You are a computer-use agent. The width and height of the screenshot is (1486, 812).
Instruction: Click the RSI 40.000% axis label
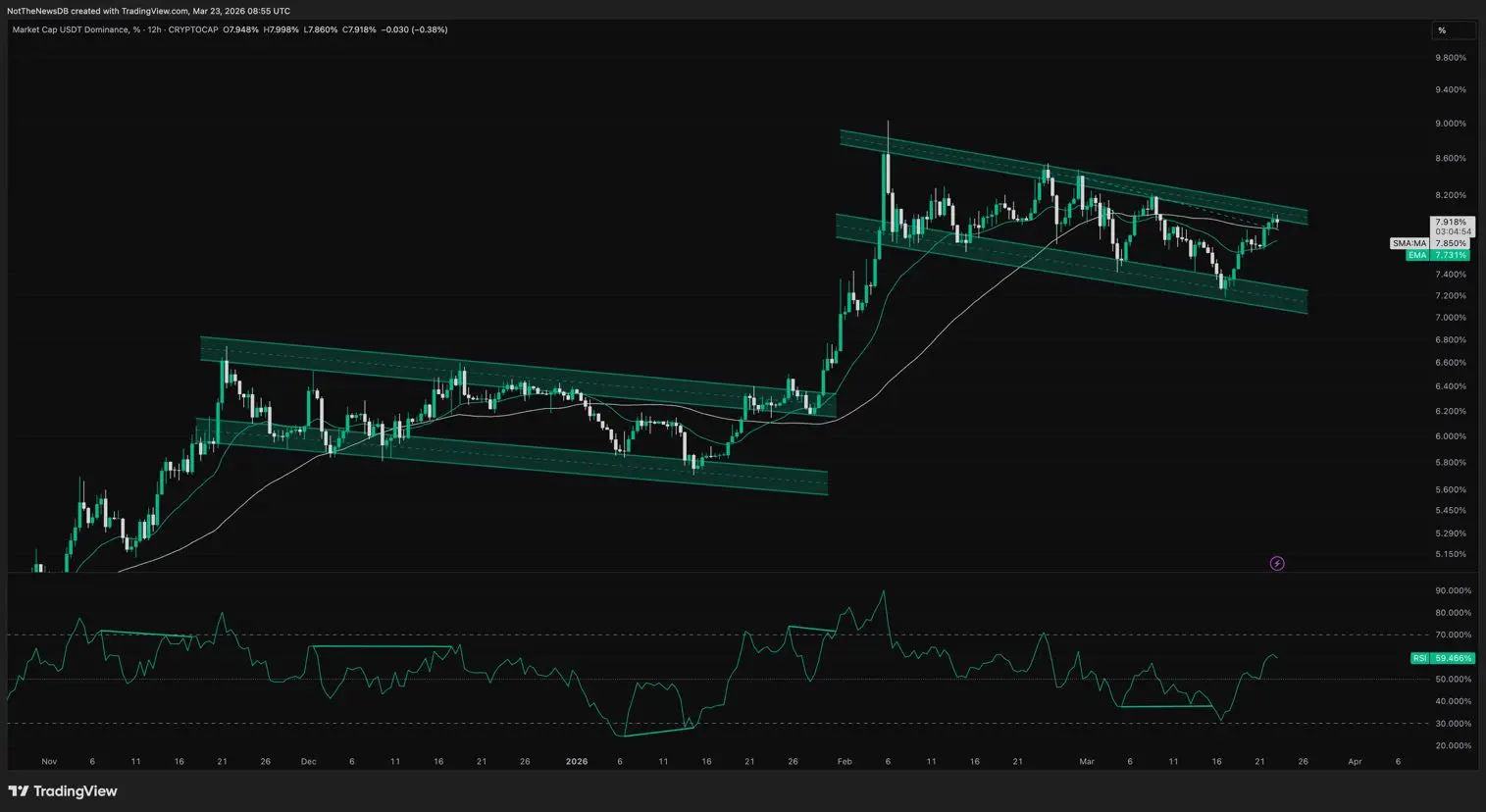[x=1453, y=701]
